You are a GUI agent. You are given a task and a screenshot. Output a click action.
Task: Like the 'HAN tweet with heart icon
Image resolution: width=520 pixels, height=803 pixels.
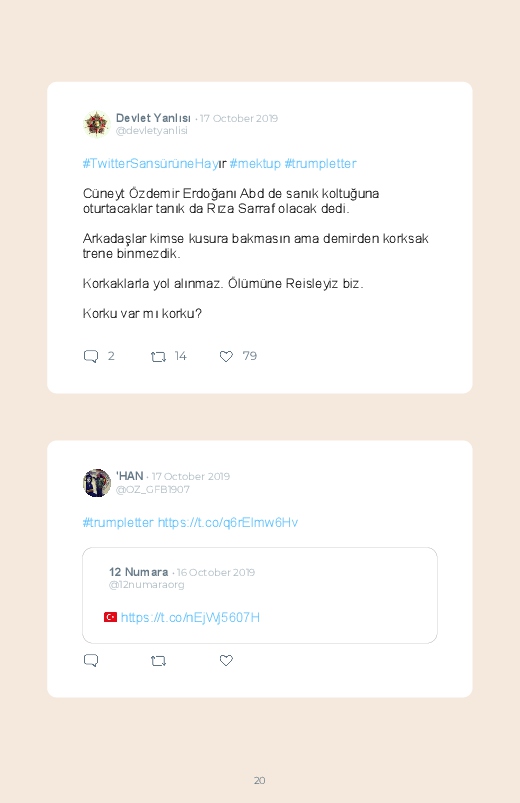tap(226, 660)
